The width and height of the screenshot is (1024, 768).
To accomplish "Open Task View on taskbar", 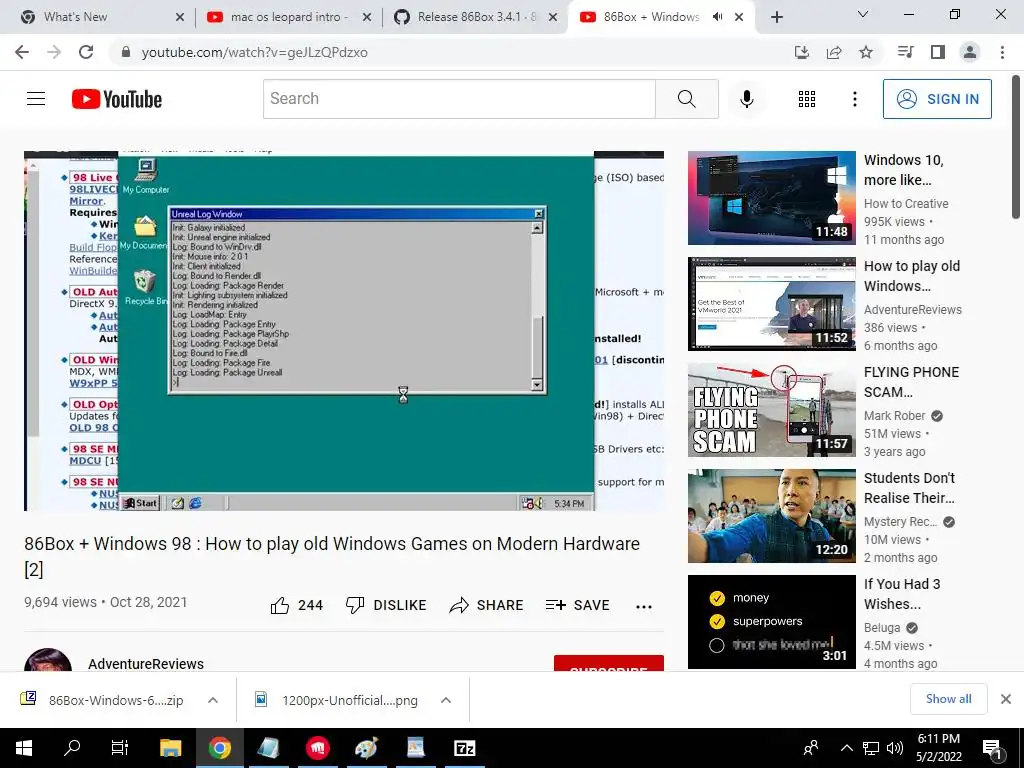I will click(x=121, y=748).
